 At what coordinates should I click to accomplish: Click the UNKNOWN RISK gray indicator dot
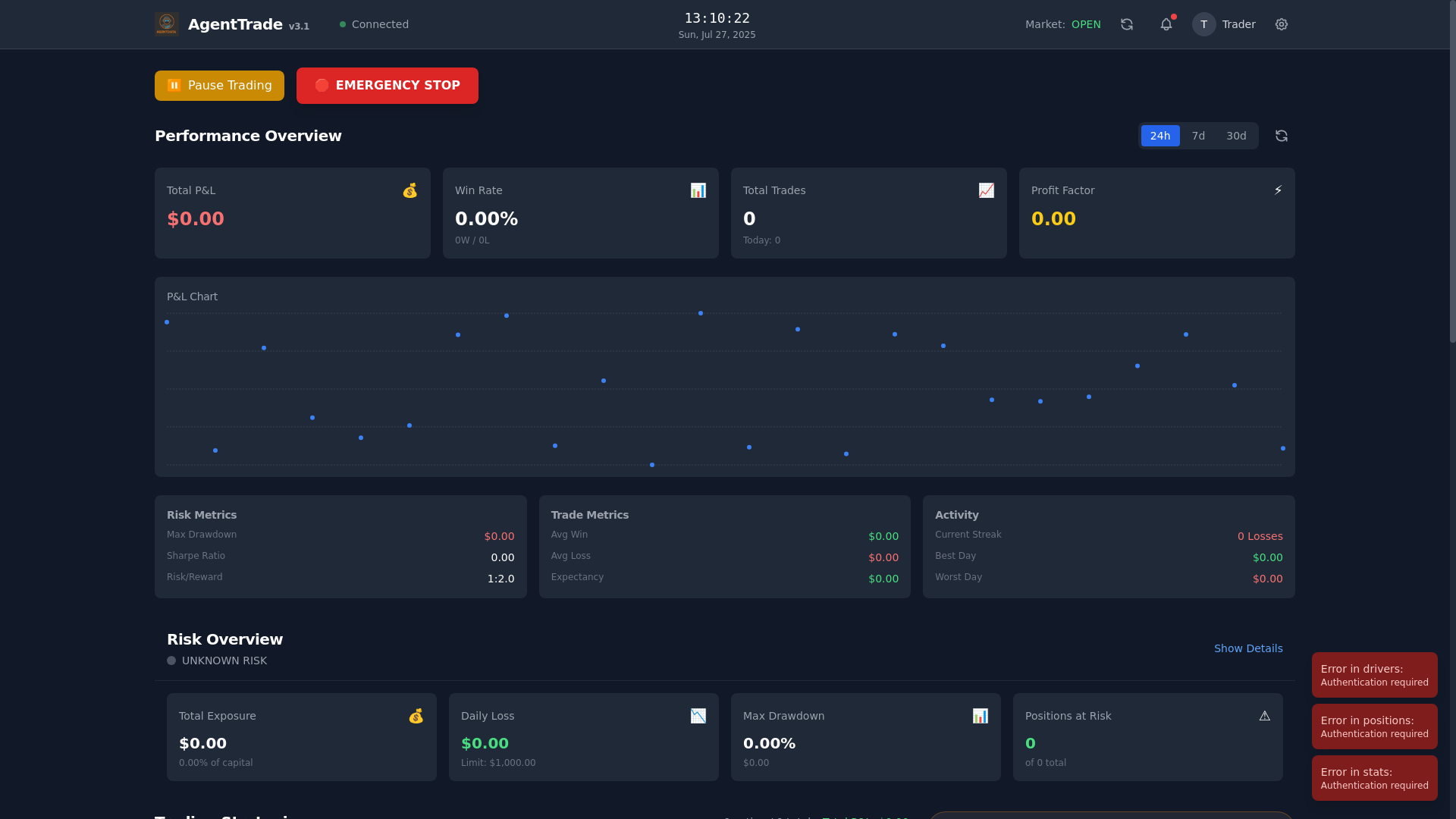pyautogui.click(x=171, y=661)
